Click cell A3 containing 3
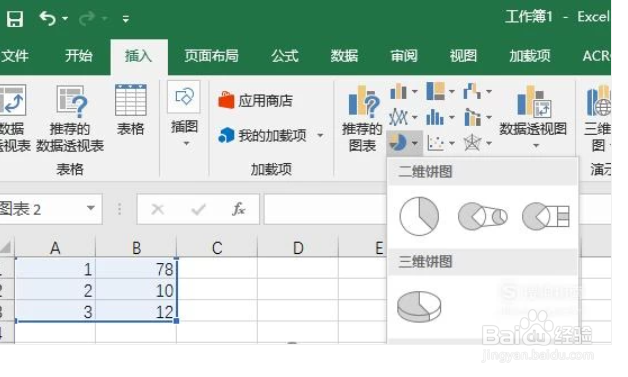628x377 pixels. point(55,311)
